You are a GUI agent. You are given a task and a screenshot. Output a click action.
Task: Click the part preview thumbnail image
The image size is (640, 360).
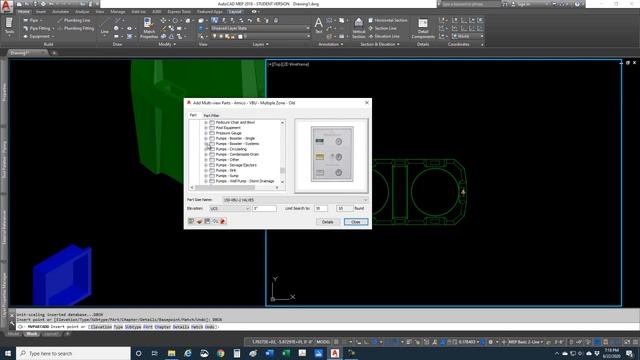332,154
